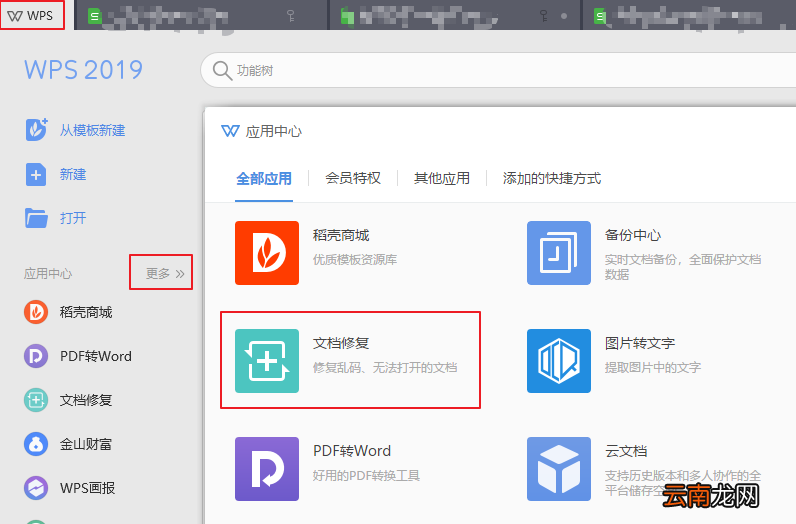The width and height of the screenshot is (796, 524).
Task: Open 文档修复 from the sidebar
Action: pyautogui.click(x=68, y=400)
